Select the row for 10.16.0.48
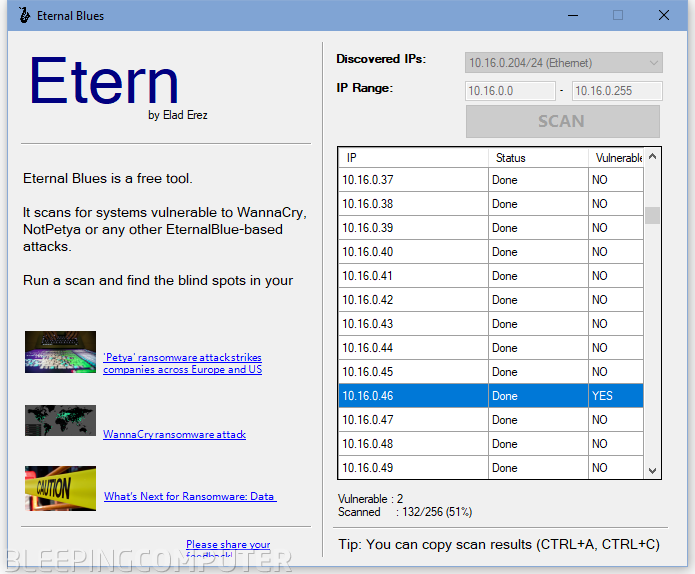This screenshot has width=695, height=574. coord(491,444)
